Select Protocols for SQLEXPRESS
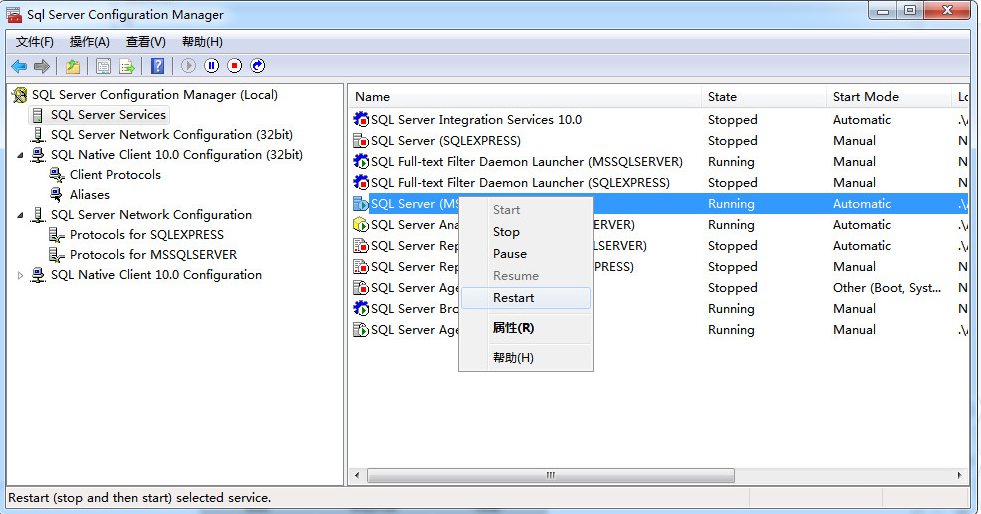 pyautogui.click(x=146, y=235)
